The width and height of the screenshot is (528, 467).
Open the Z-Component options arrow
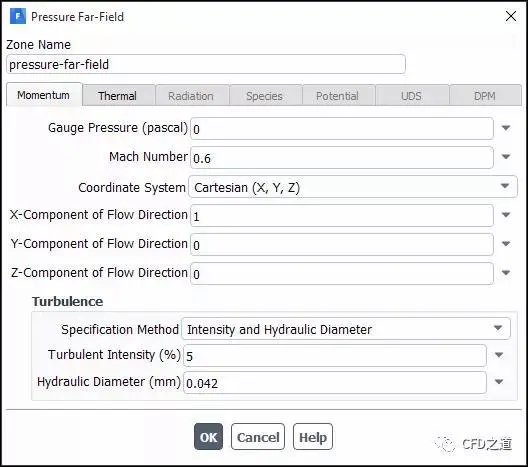point(506,273)
